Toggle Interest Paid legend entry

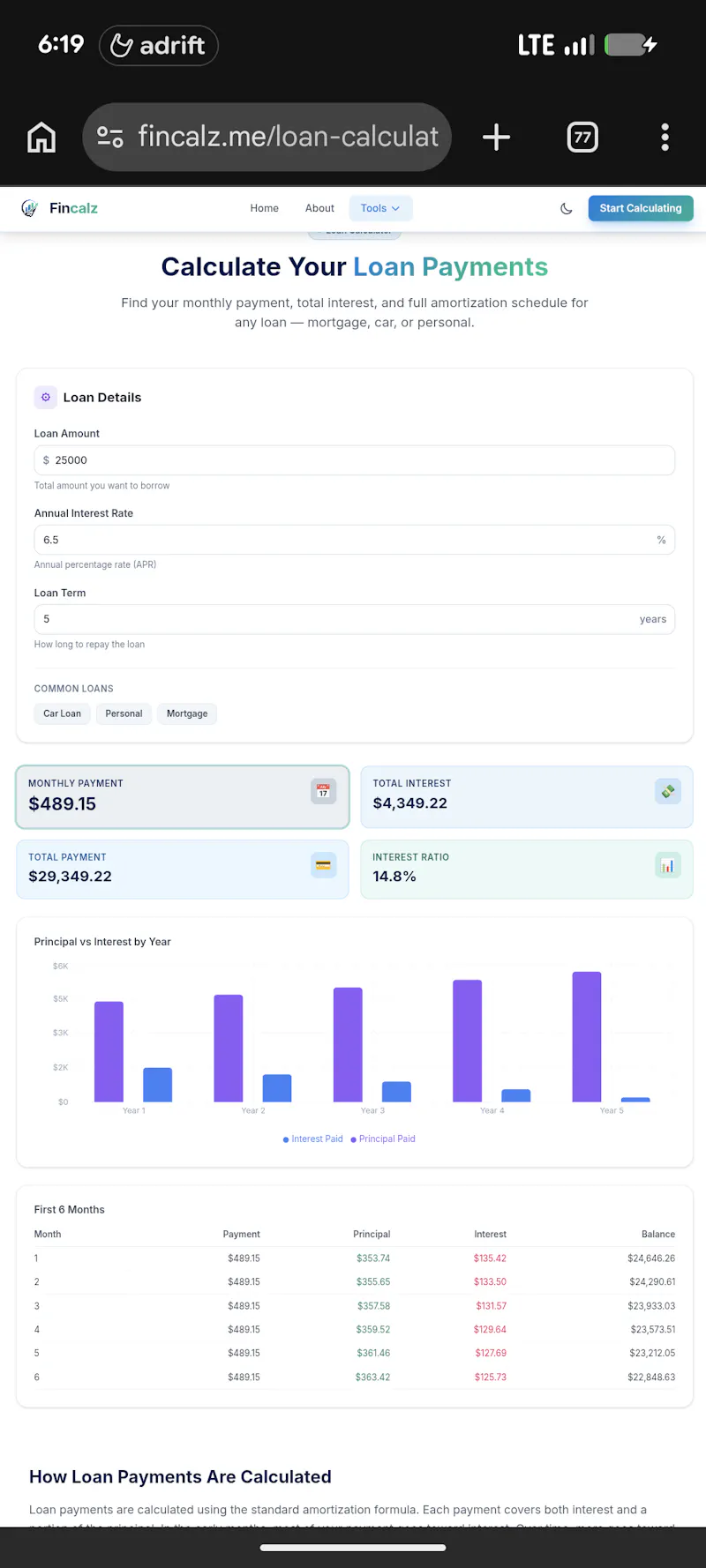[x=312, y=1139]
